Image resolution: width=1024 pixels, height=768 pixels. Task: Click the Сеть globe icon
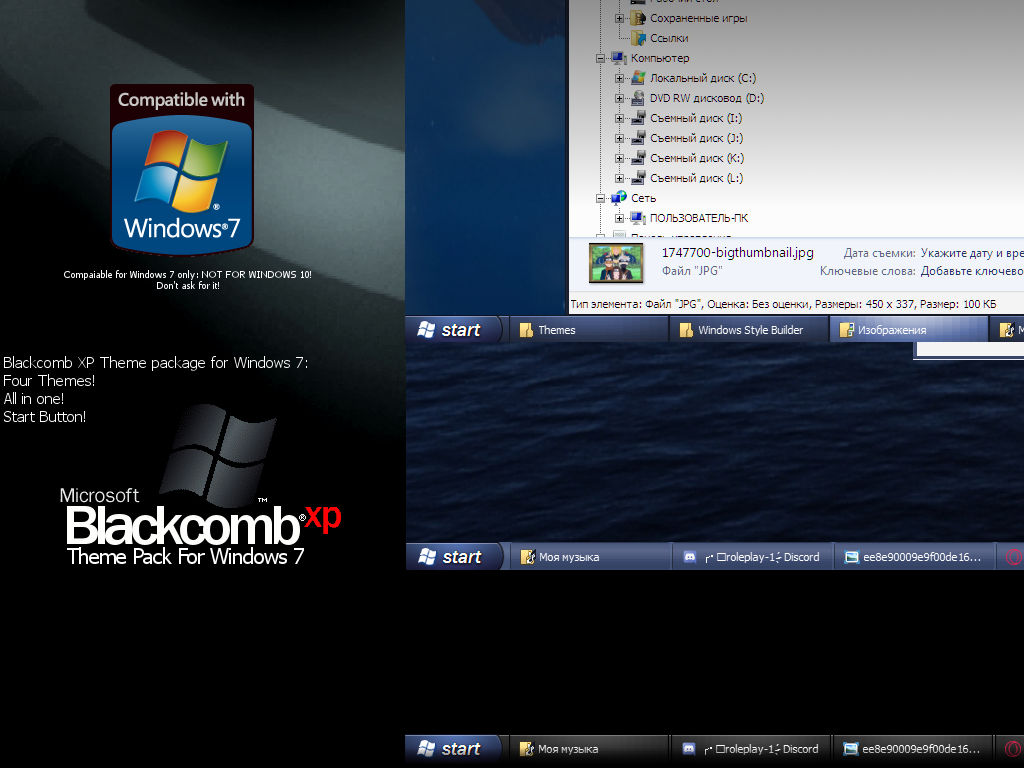point(621,198)
